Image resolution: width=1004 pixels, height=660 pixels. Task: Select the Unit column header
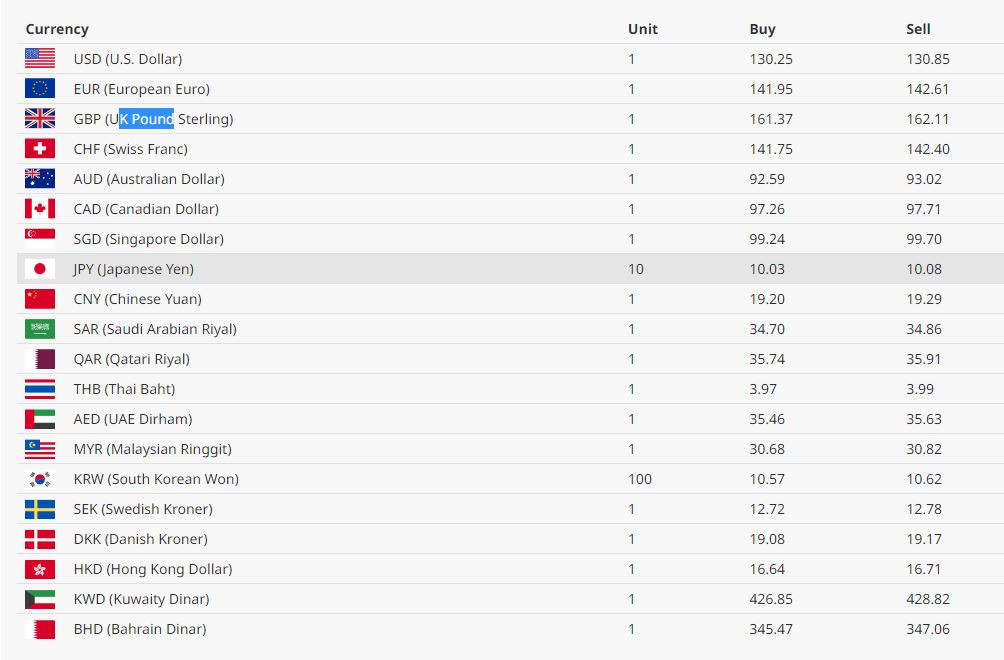click(x=643, y=29)
